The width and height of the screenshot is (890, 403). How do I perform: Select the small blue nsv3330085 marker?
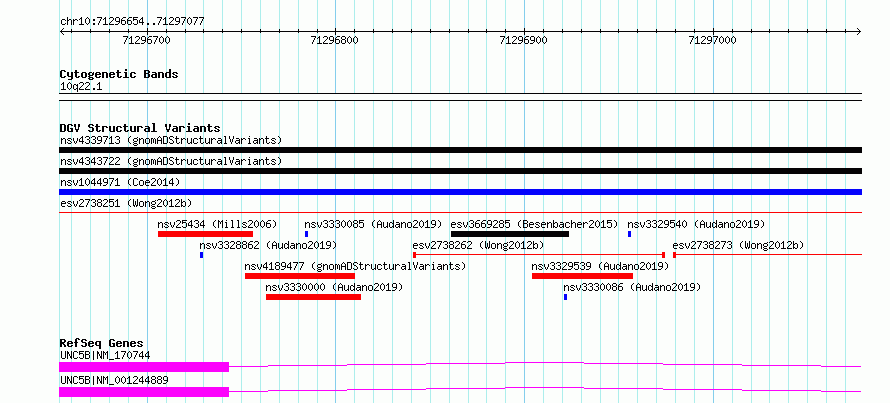click(307, 234)
